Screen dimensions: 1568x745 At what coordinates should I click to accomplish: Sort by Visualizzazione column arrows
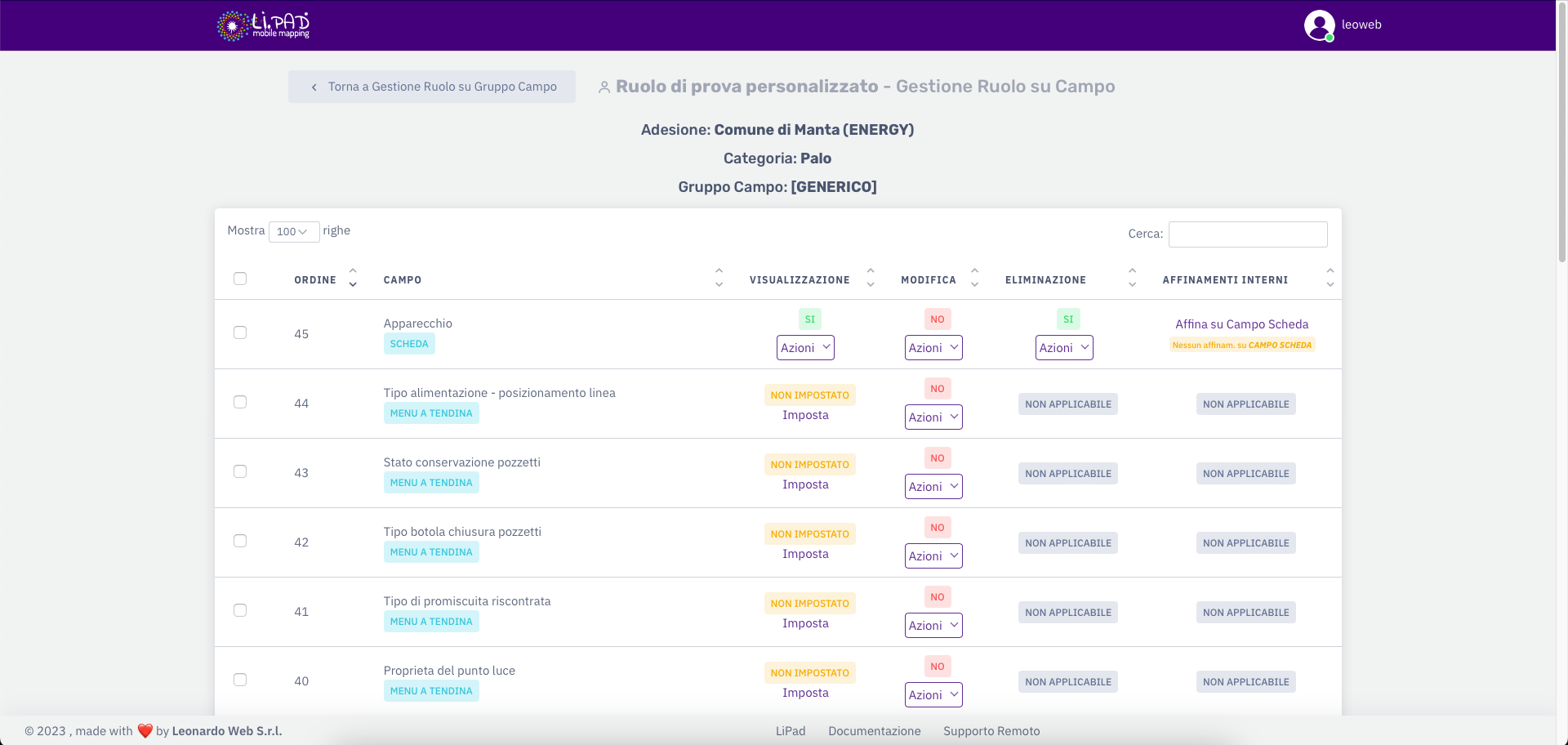click(x=871, y=278)
